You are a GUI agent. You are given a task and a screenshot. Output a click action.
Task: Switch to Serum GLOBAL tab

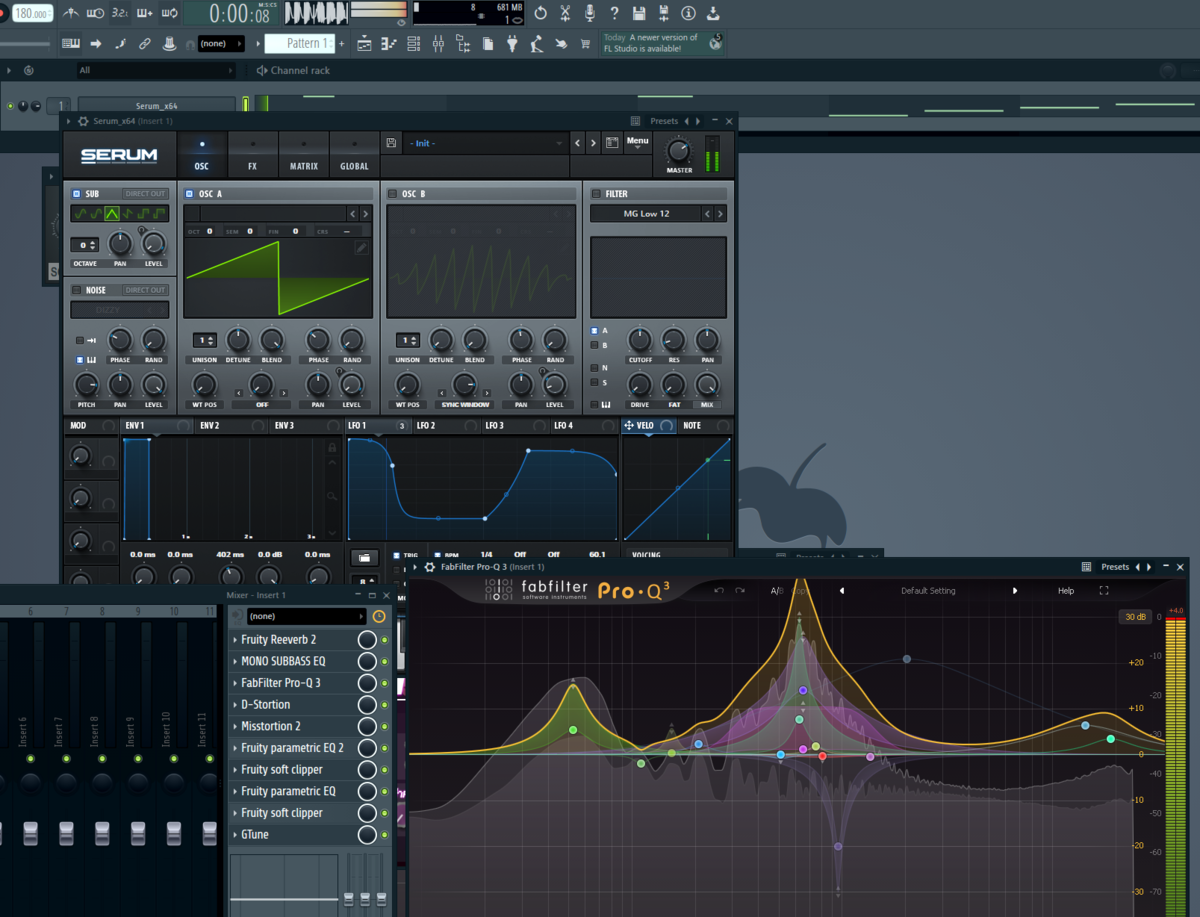pyautogui.click(x=354, y=154)
